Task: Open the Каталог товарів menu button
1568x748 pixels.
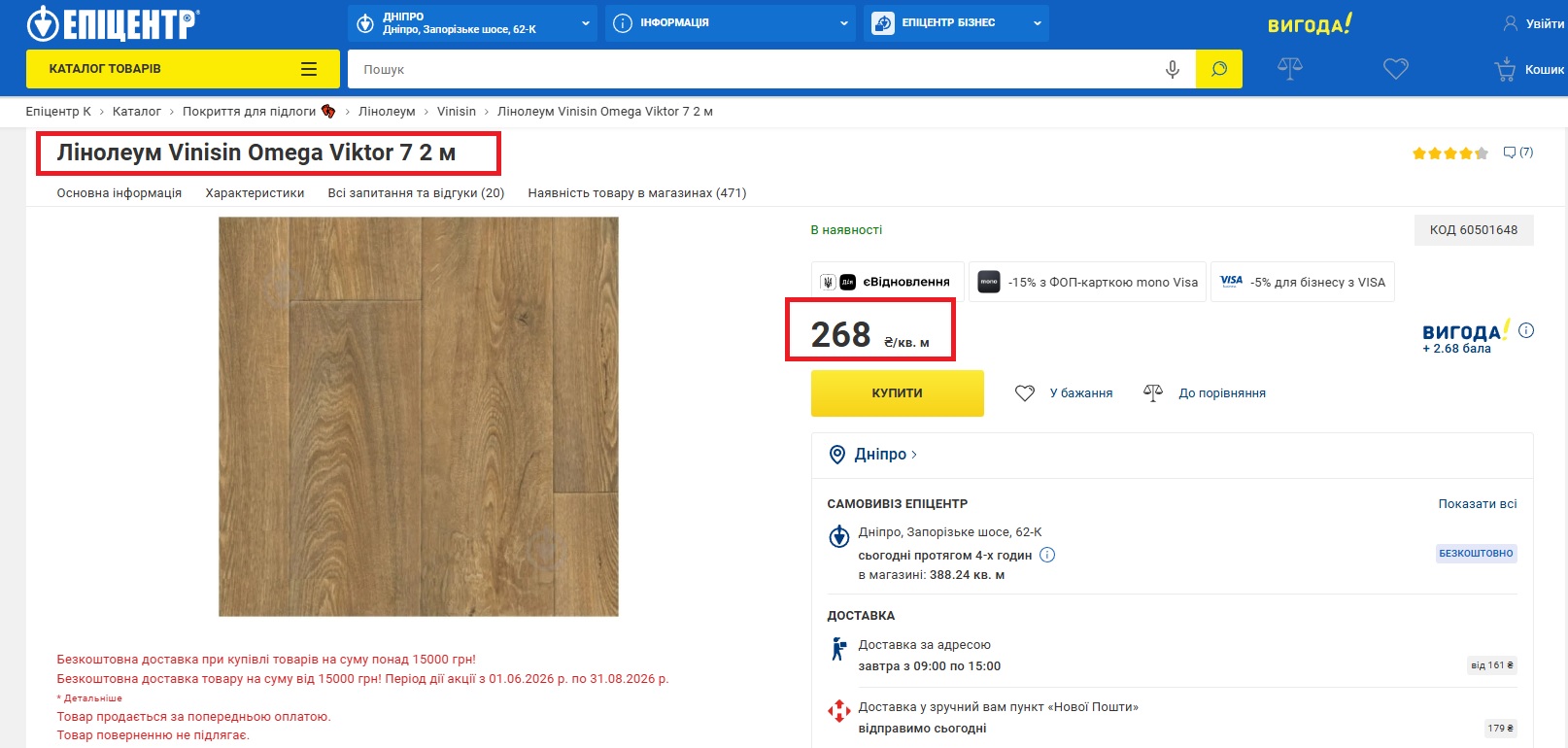Action: (x=183, y=69)
